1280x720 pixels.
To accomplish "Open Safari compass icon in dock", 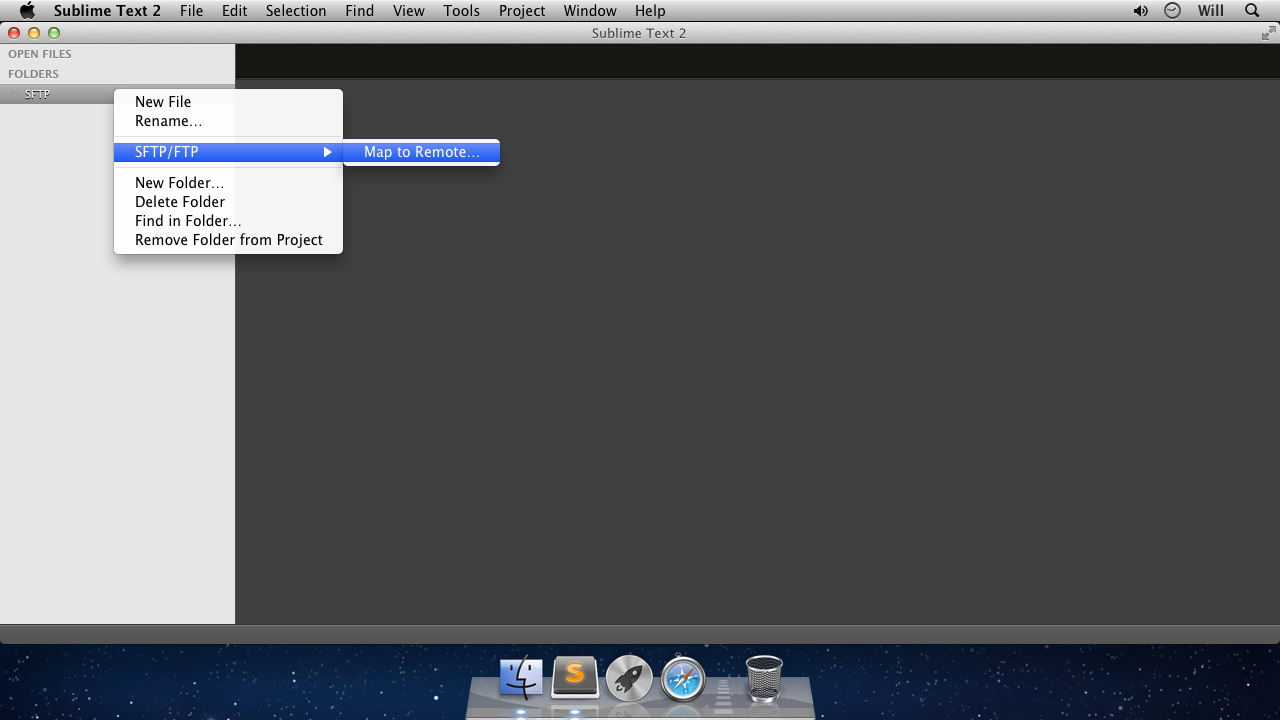I will pos(683,679).
